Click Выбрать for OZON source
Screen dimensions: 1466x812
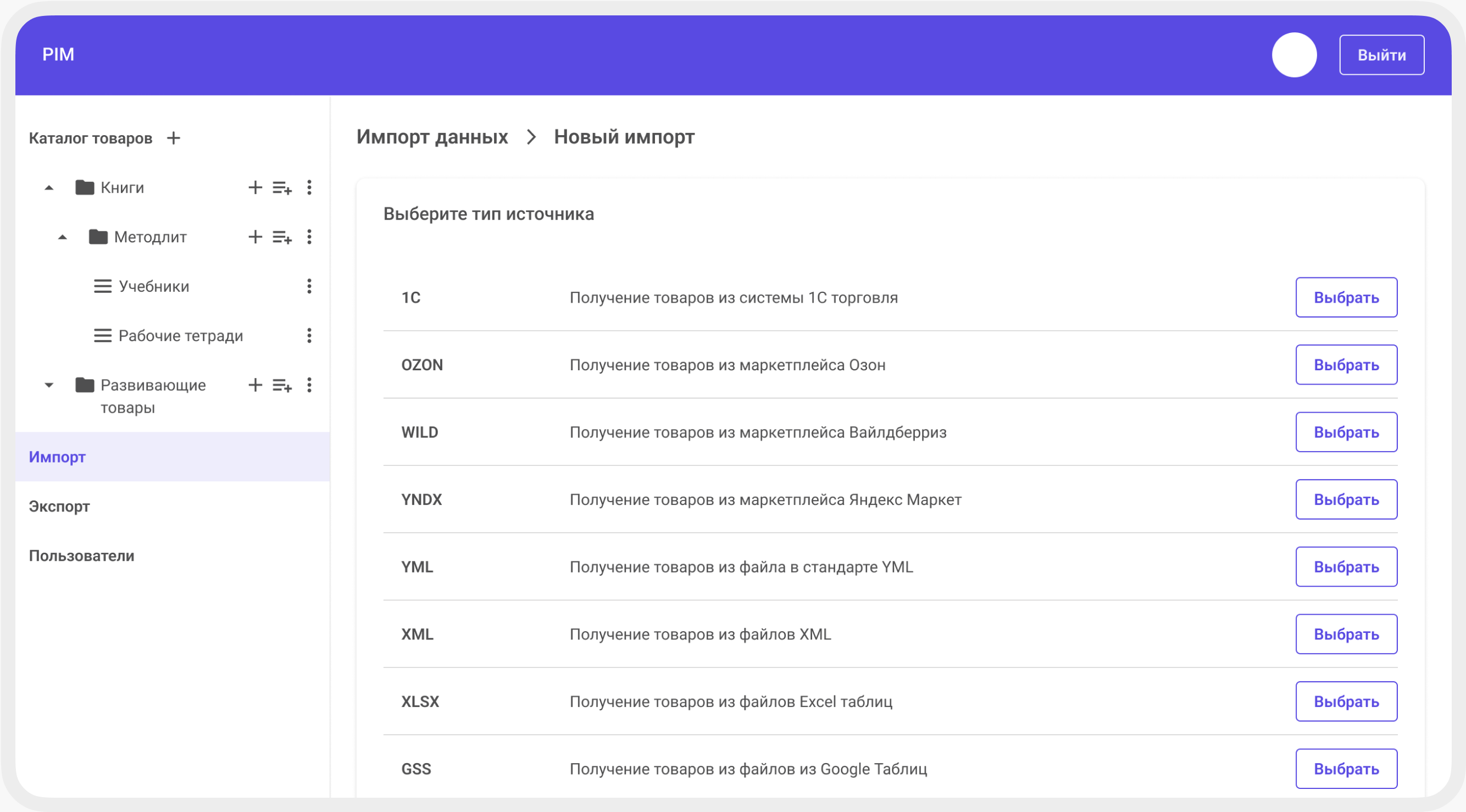[x=1346, y=365]
